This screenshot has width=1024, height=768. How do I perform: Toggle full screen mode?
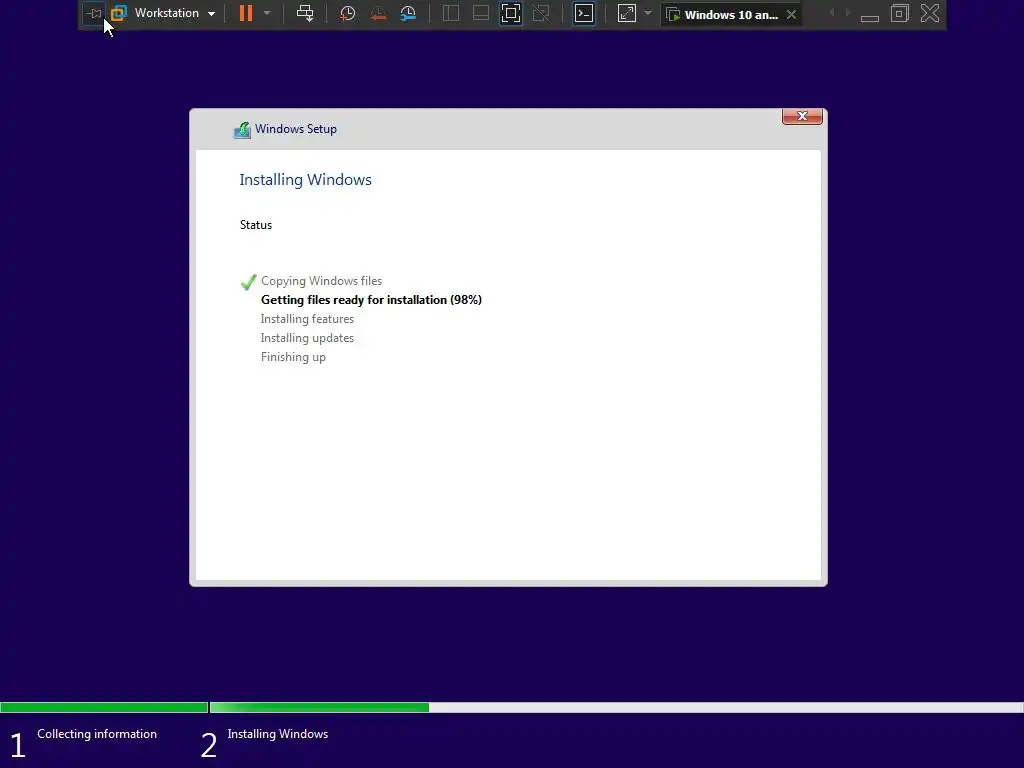pos(511,13)
